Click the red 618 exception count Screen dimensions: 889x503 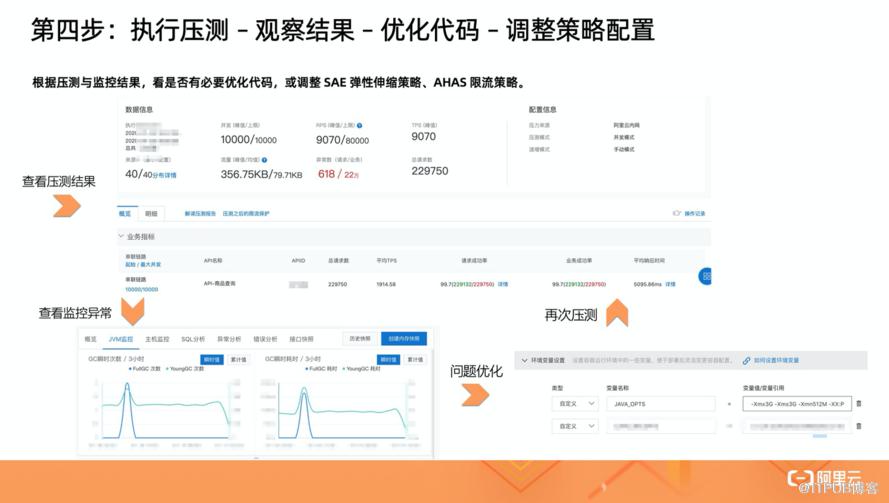[x=327, y=174]
